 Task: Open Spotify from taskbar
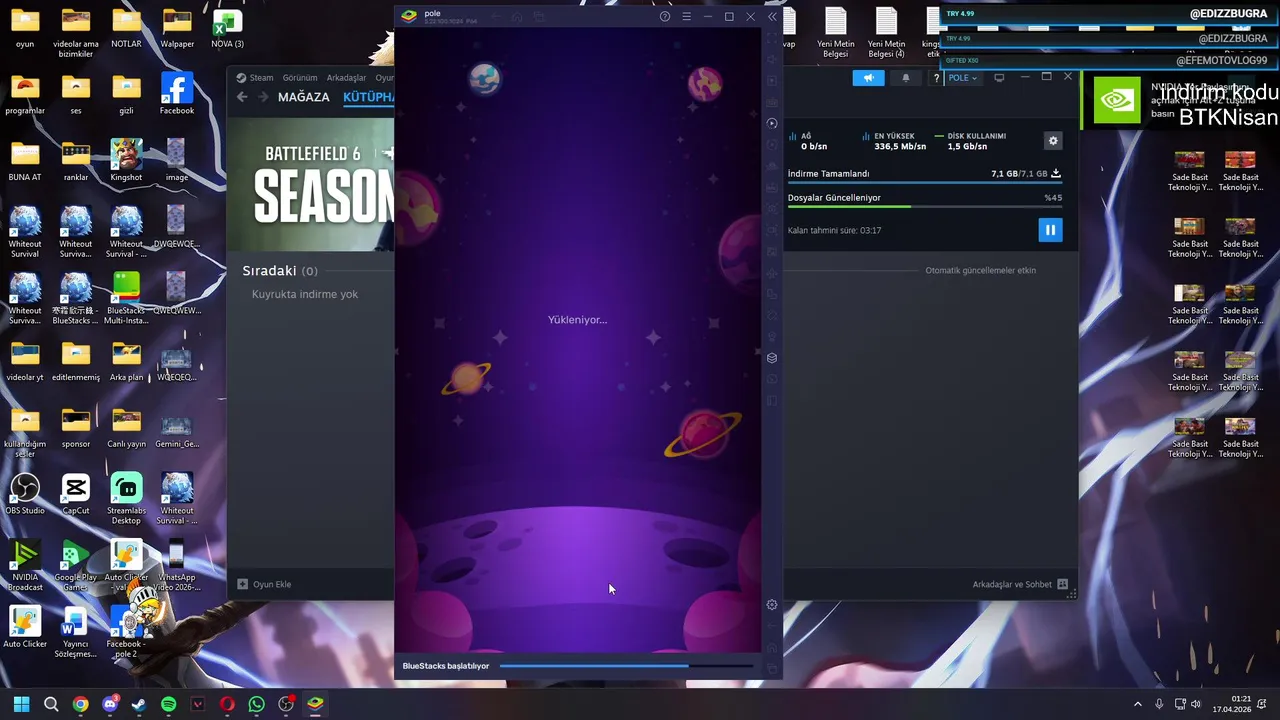(x=168, y=704)
